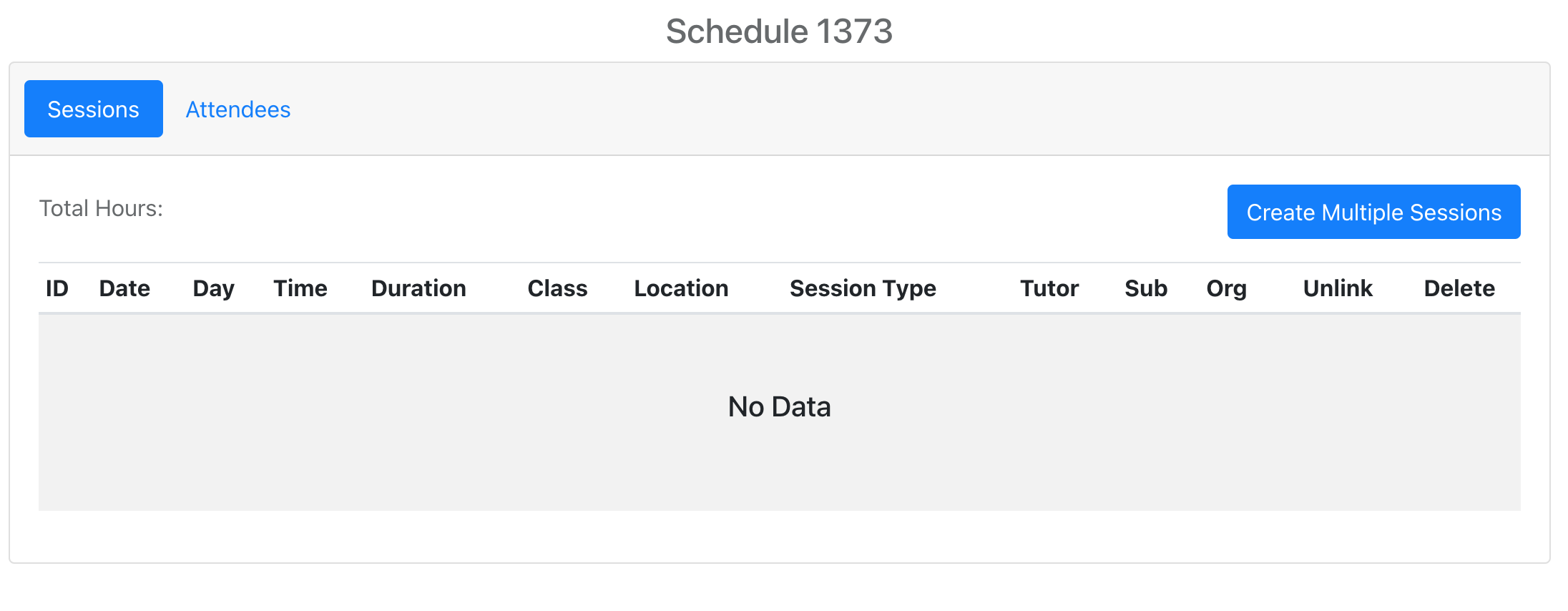Click the Total Hours label
1568x611 pixels.
pyautogui.click(x=101, y=209)
